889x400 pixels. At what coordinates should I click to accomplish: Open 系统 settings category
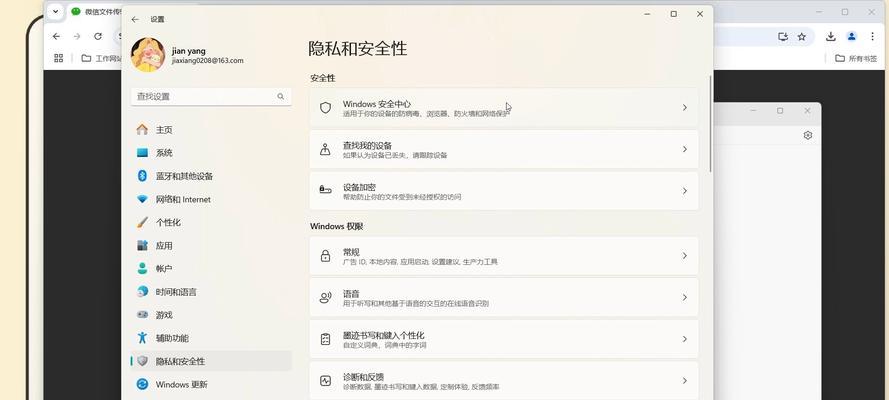(x=211, y=153)
